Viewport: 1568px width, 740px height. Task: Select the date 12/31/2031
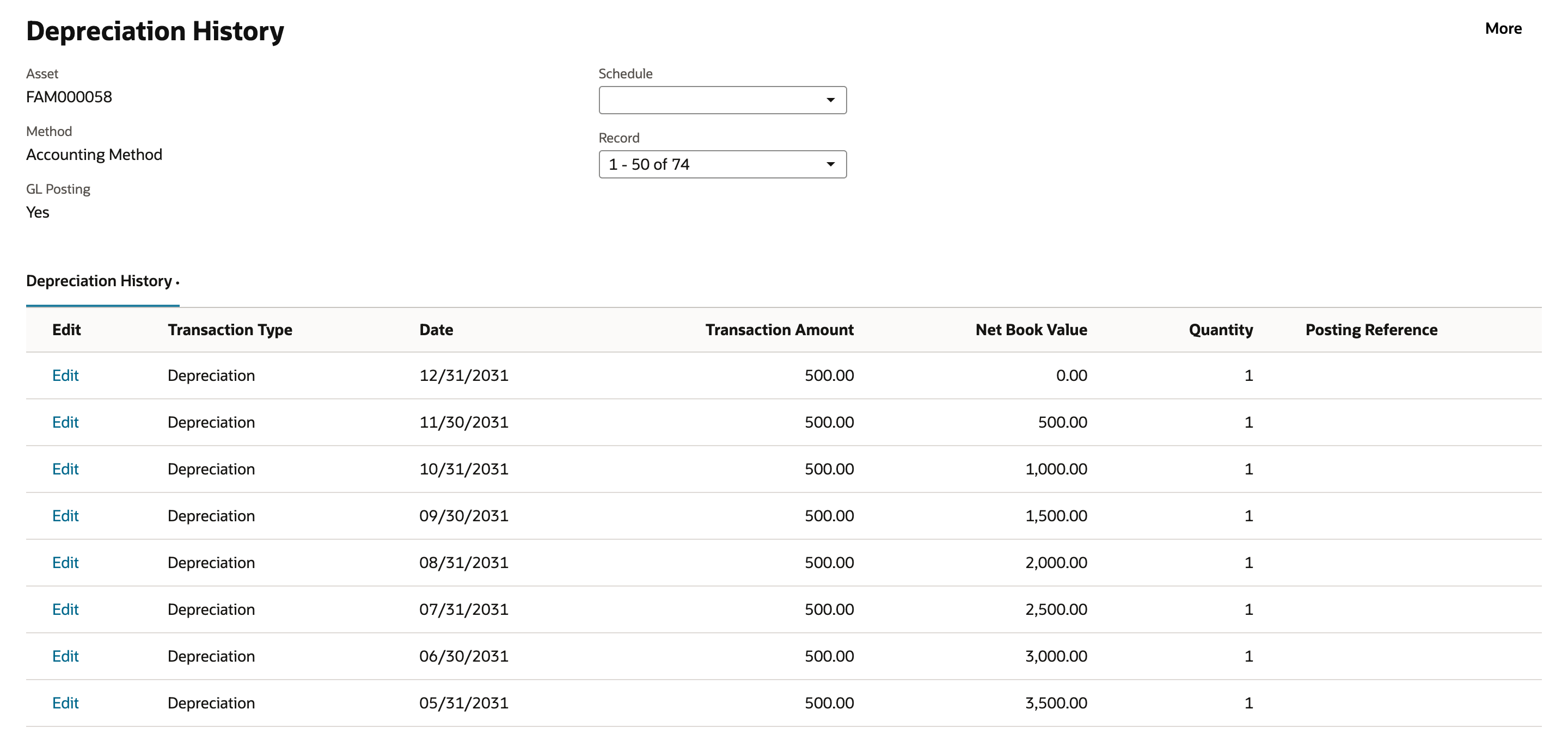463,375
